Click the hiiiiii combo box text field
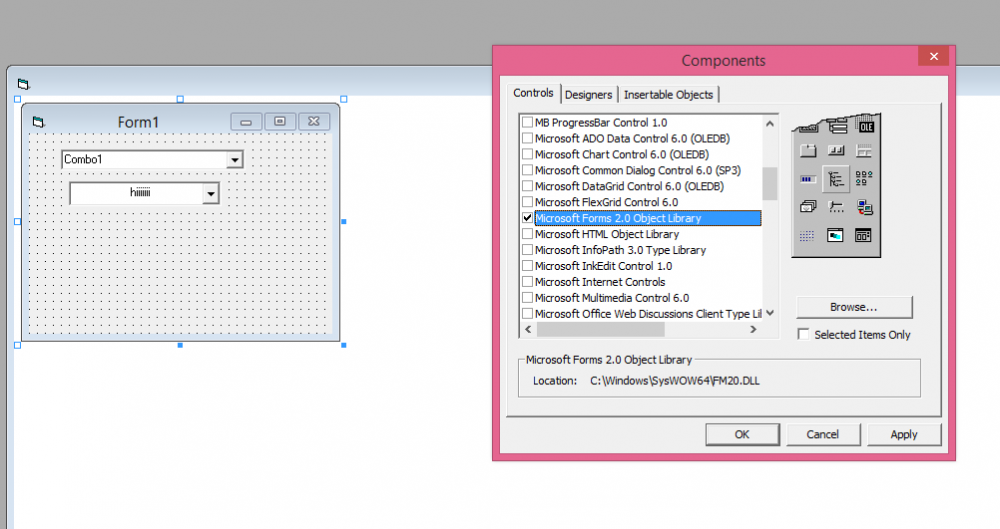Image resolution: width=1000 pixels, height=529 pixels. (136, 193)
